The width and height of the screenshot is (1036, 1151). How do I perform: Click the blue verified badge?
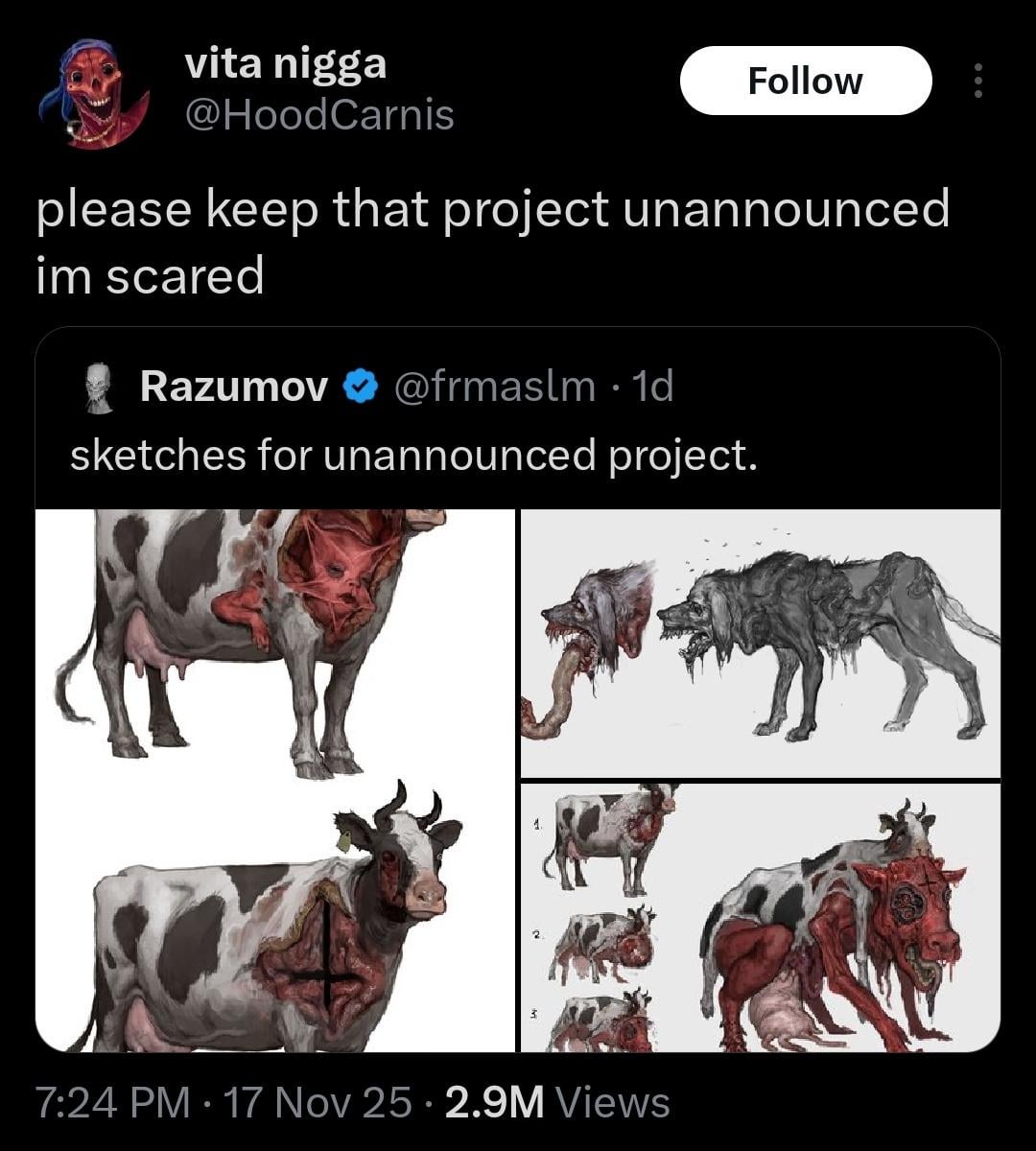(356, 387)
